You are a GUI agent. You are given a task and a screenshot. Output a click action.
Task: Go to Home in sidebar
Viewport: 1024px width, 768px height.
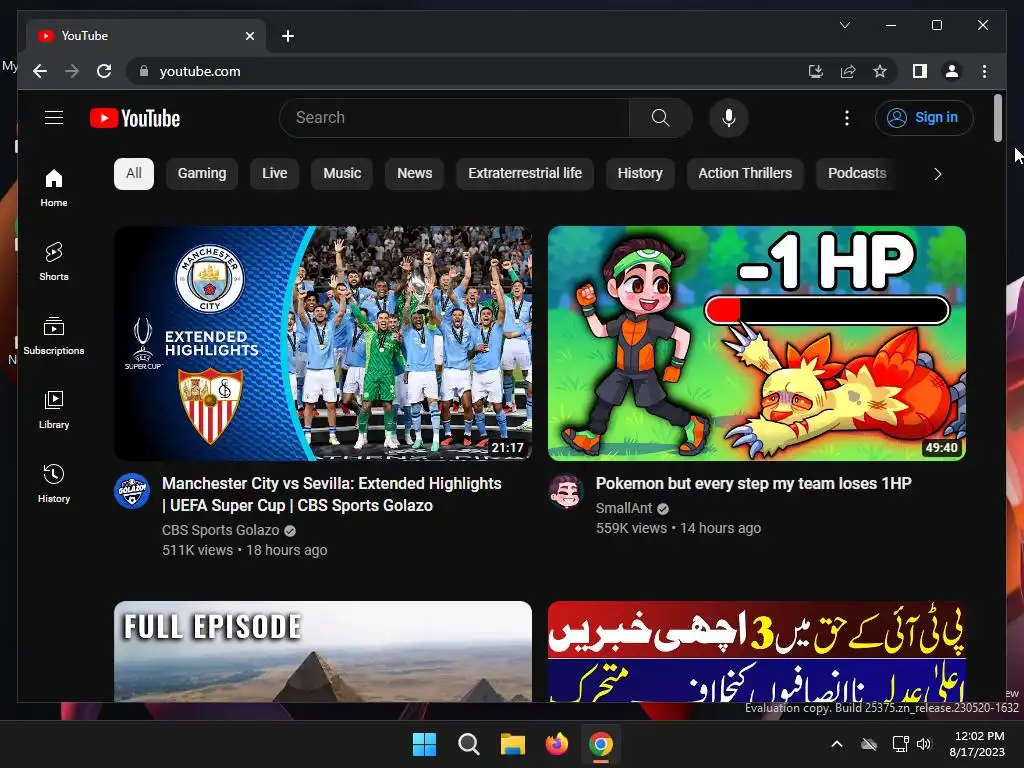(54, 187)
